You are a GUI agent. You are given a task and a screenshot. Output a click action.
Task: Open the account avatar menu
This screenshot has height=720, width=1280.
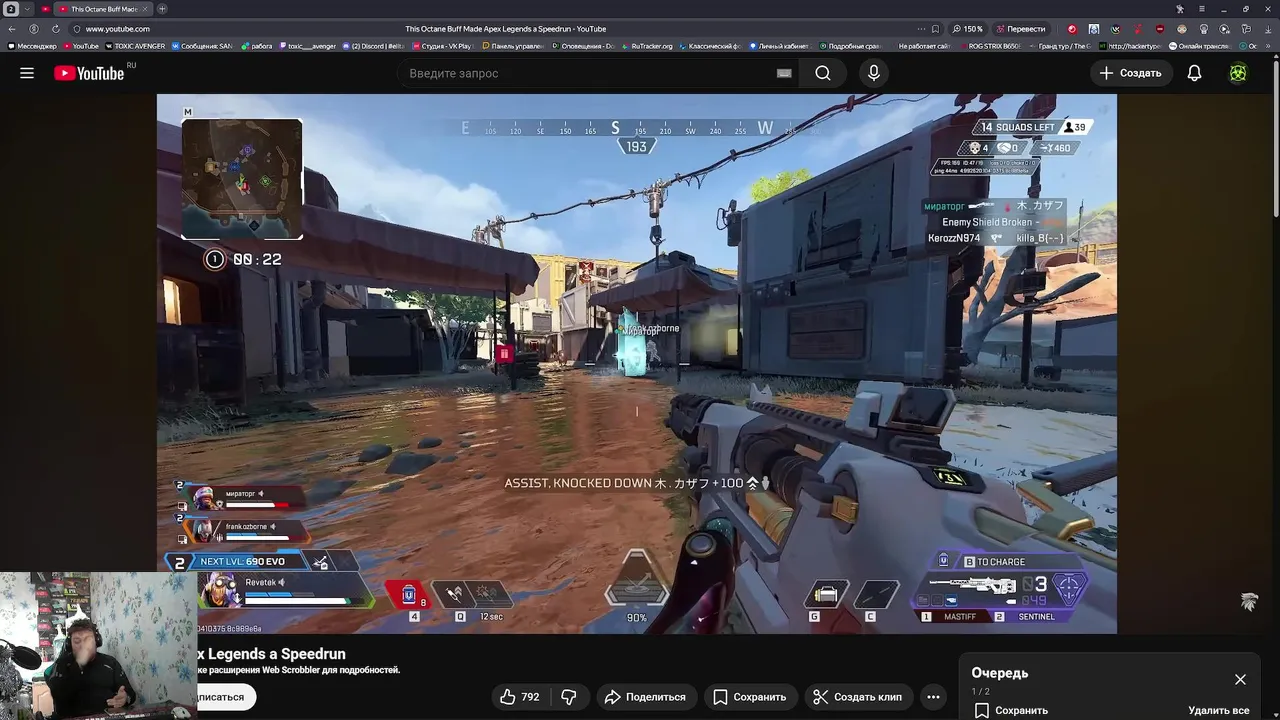coord(1238,73)
